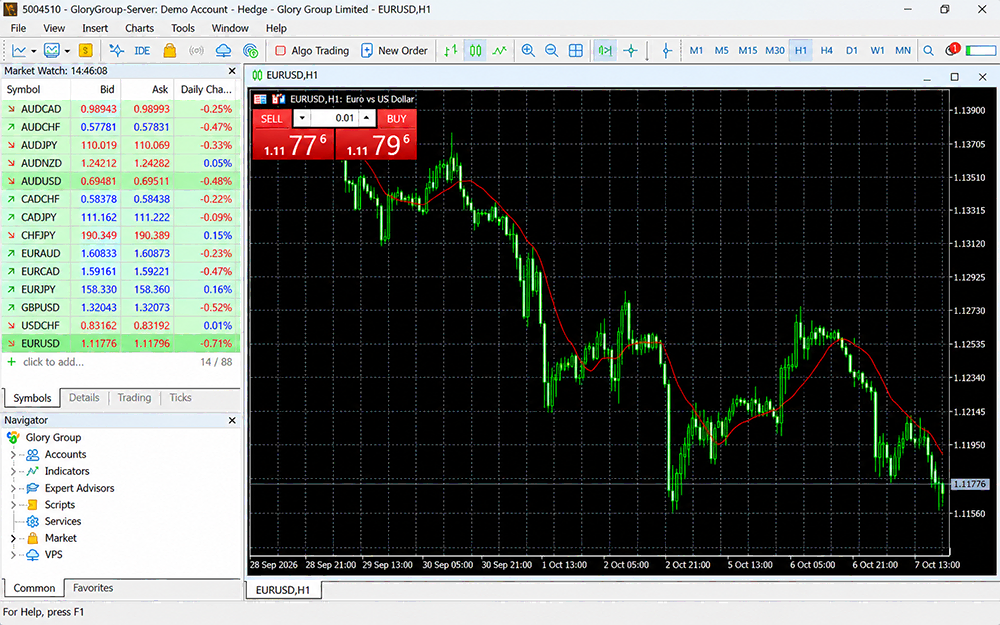The width and height of the screenshot is (1000, 625).
Task: Click the connection status bar indicator
Action: coord(981,50)
